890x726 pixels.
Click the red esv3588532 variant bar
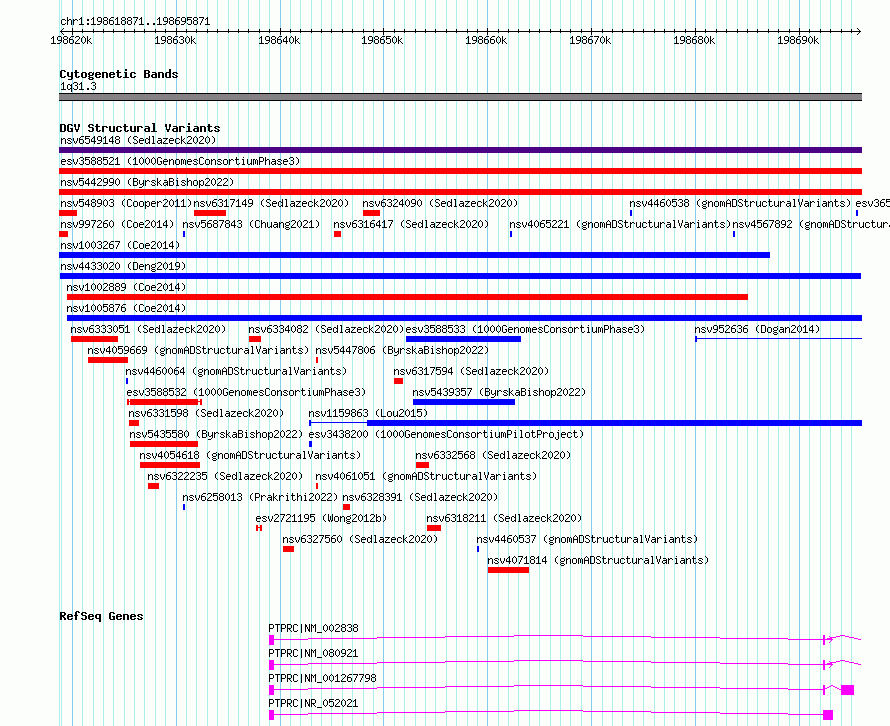[x=165, y=402]
